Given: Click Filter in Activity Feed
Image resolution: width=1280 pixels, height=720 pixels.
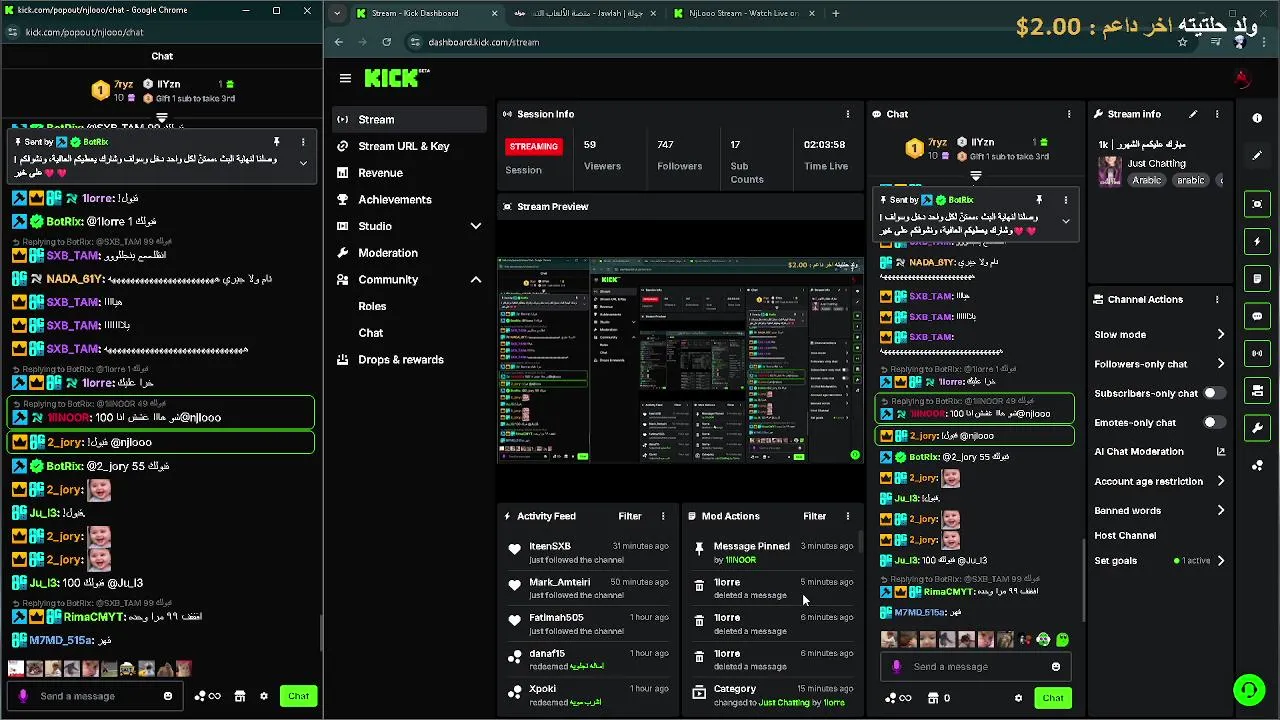Looking at the screenshot, I should [630, 516].
